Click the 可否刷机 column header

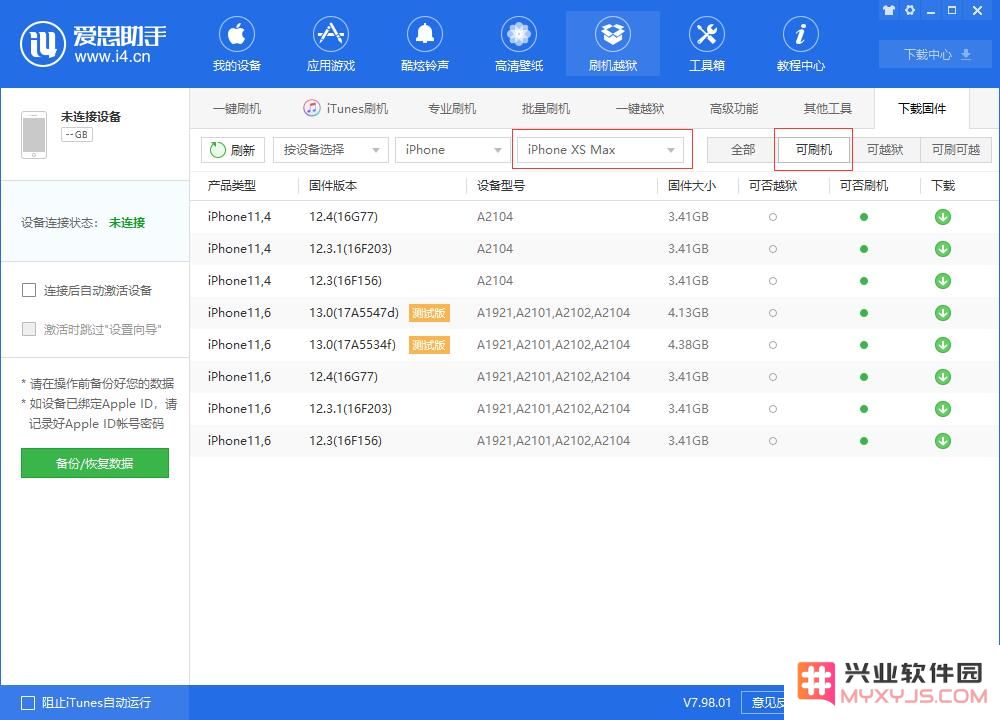tap(864, 186)
